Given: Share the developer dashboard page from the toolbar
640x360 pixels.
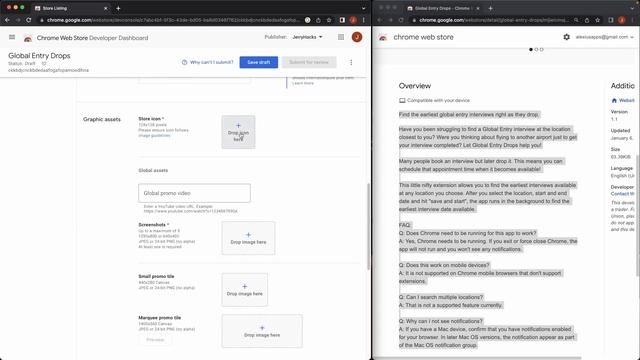Looking at the screenshot, I should (318, 20).
